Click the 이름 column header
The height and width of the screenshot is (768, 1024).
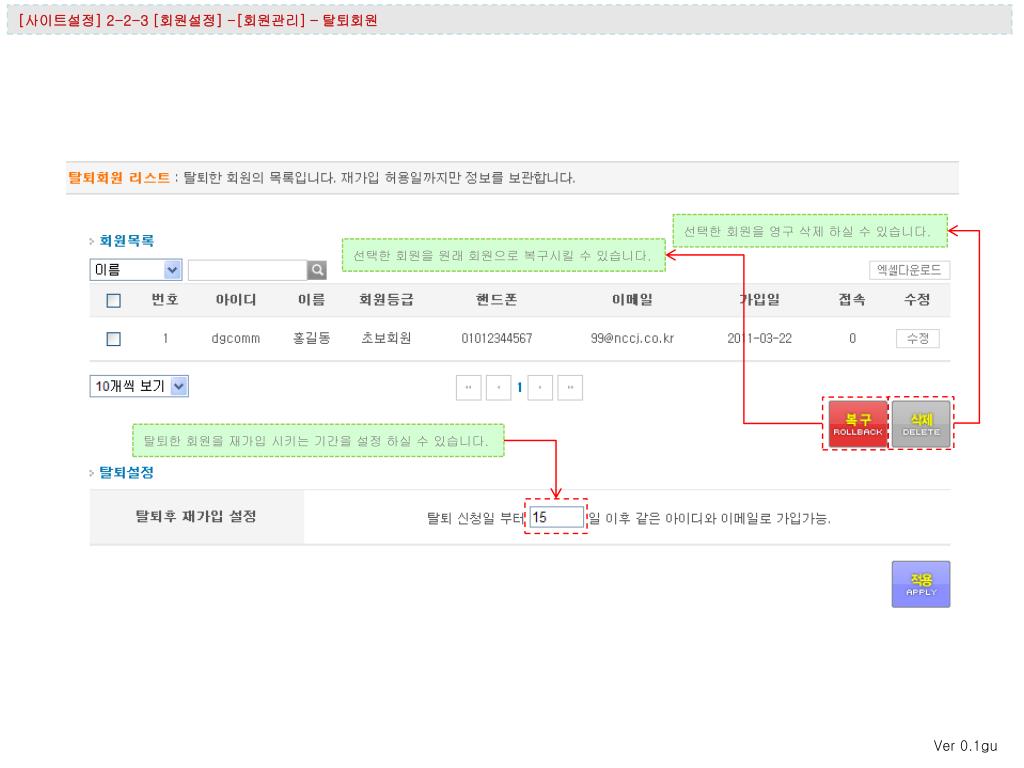312,300
